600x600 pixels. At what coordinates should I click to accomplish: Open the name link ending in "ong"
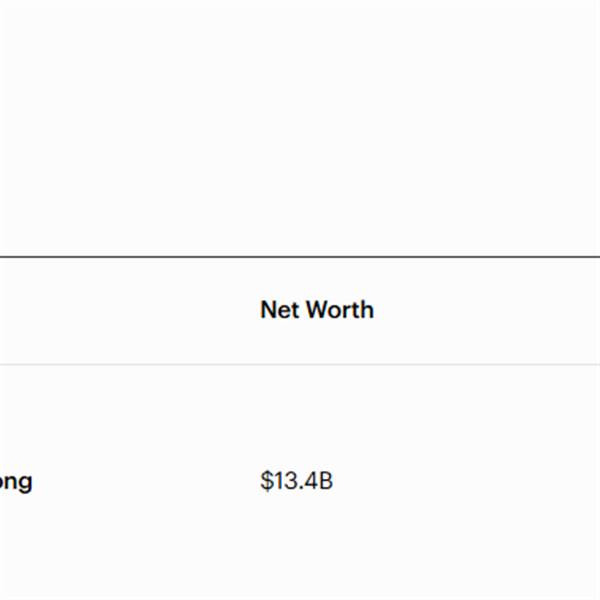coord(16,482)
